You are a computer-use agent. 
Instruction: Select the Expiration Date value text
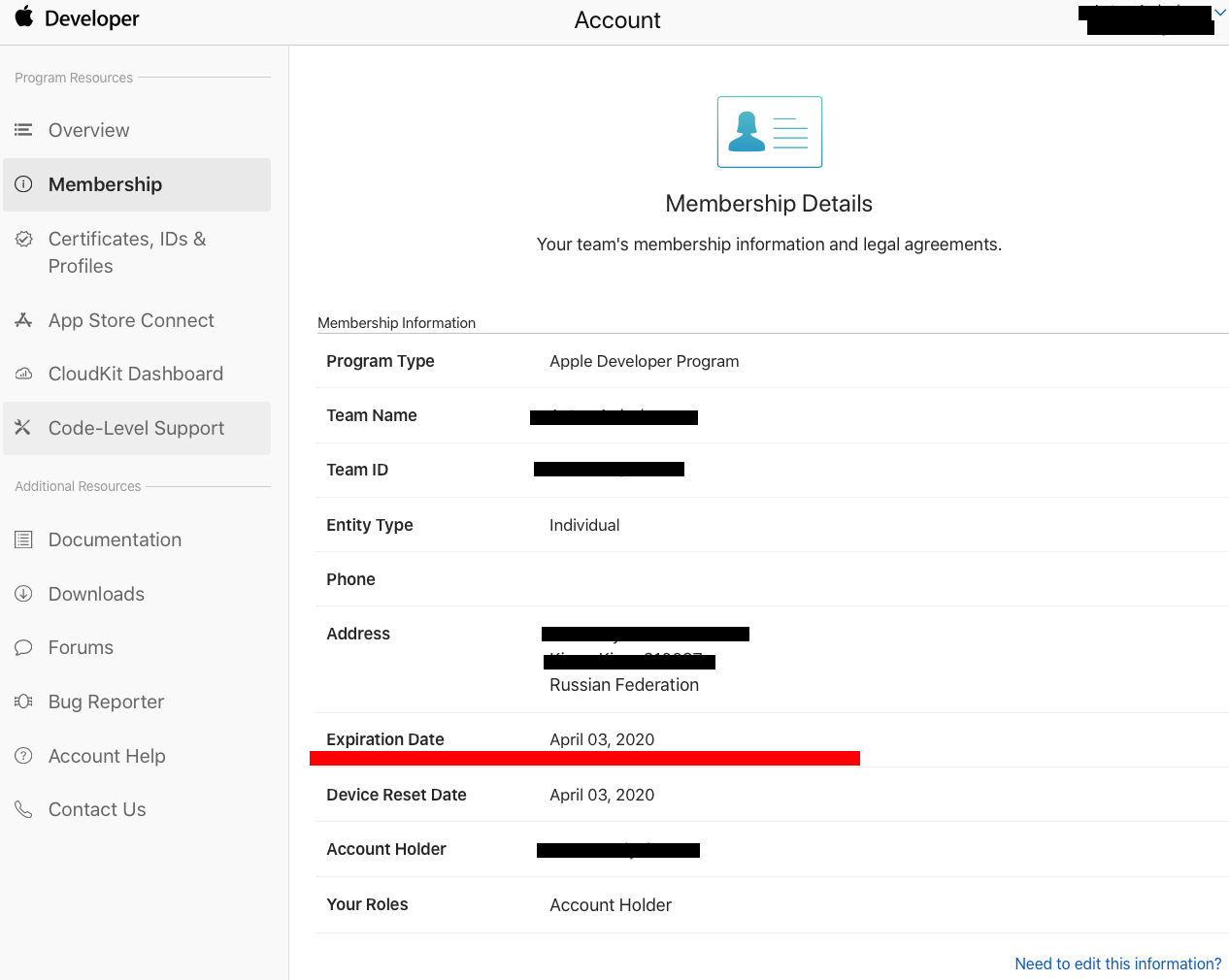point(602,739)
